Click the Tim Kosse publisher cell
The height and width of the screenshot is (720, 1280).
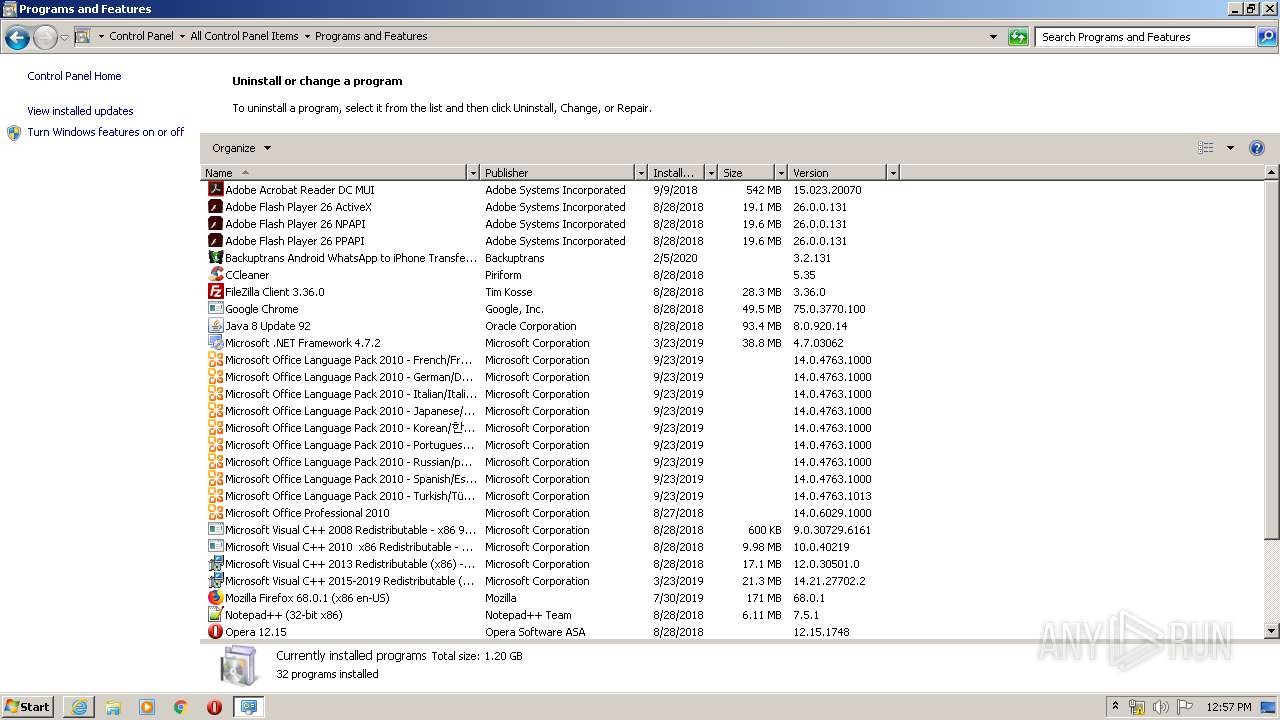(509, 292)
